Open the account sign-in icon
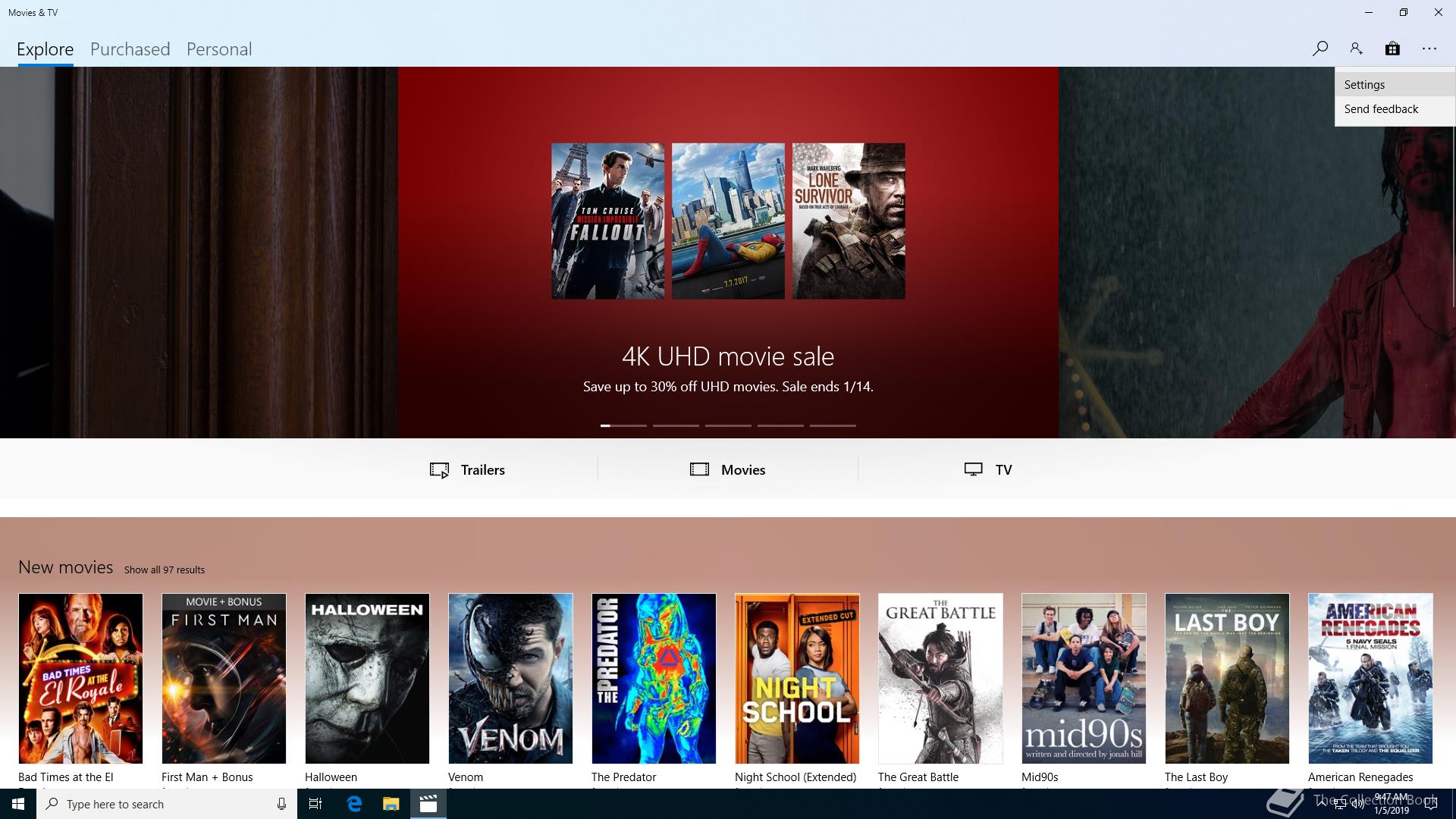 click(x=1356, y=49)
